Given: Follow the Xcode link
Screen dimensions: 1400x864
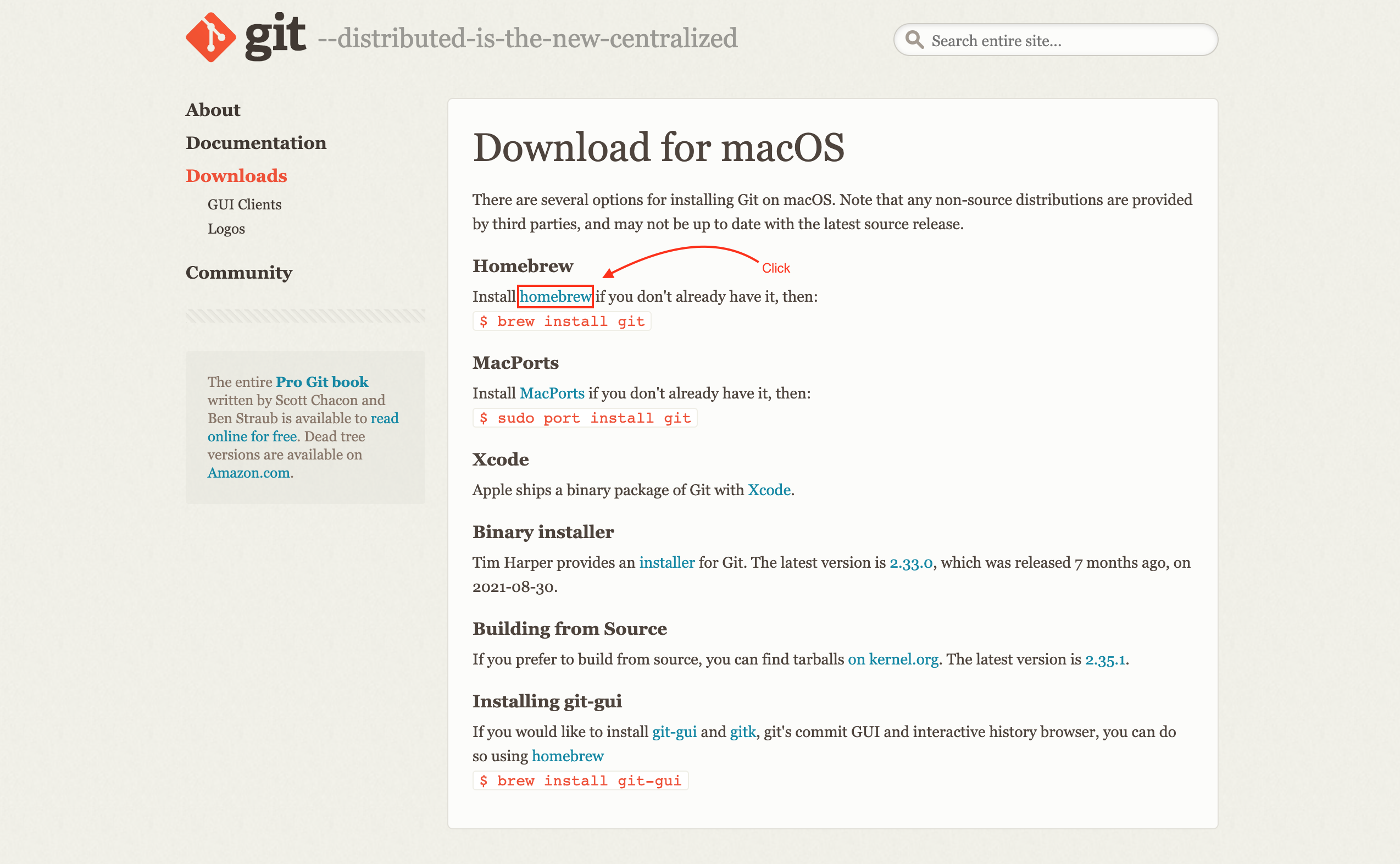Looking at the screenshot, I should [769, 490].
